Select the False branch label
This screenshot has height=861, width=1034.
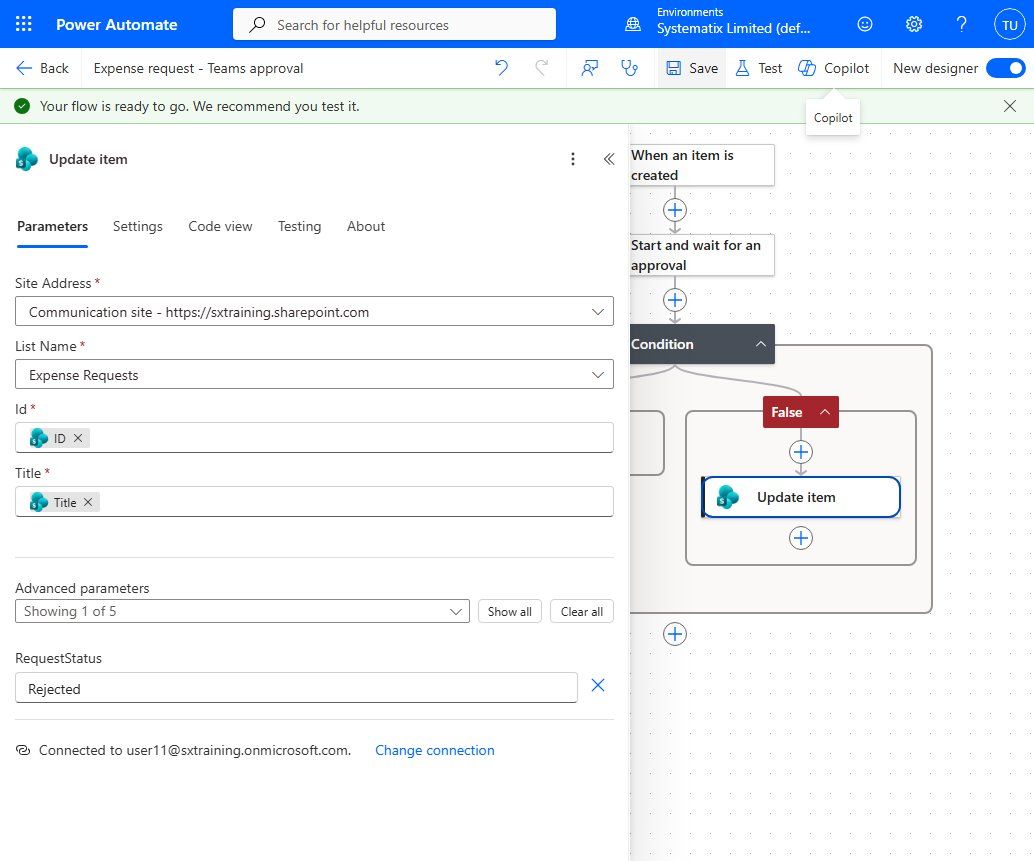[x=787, y=412]
